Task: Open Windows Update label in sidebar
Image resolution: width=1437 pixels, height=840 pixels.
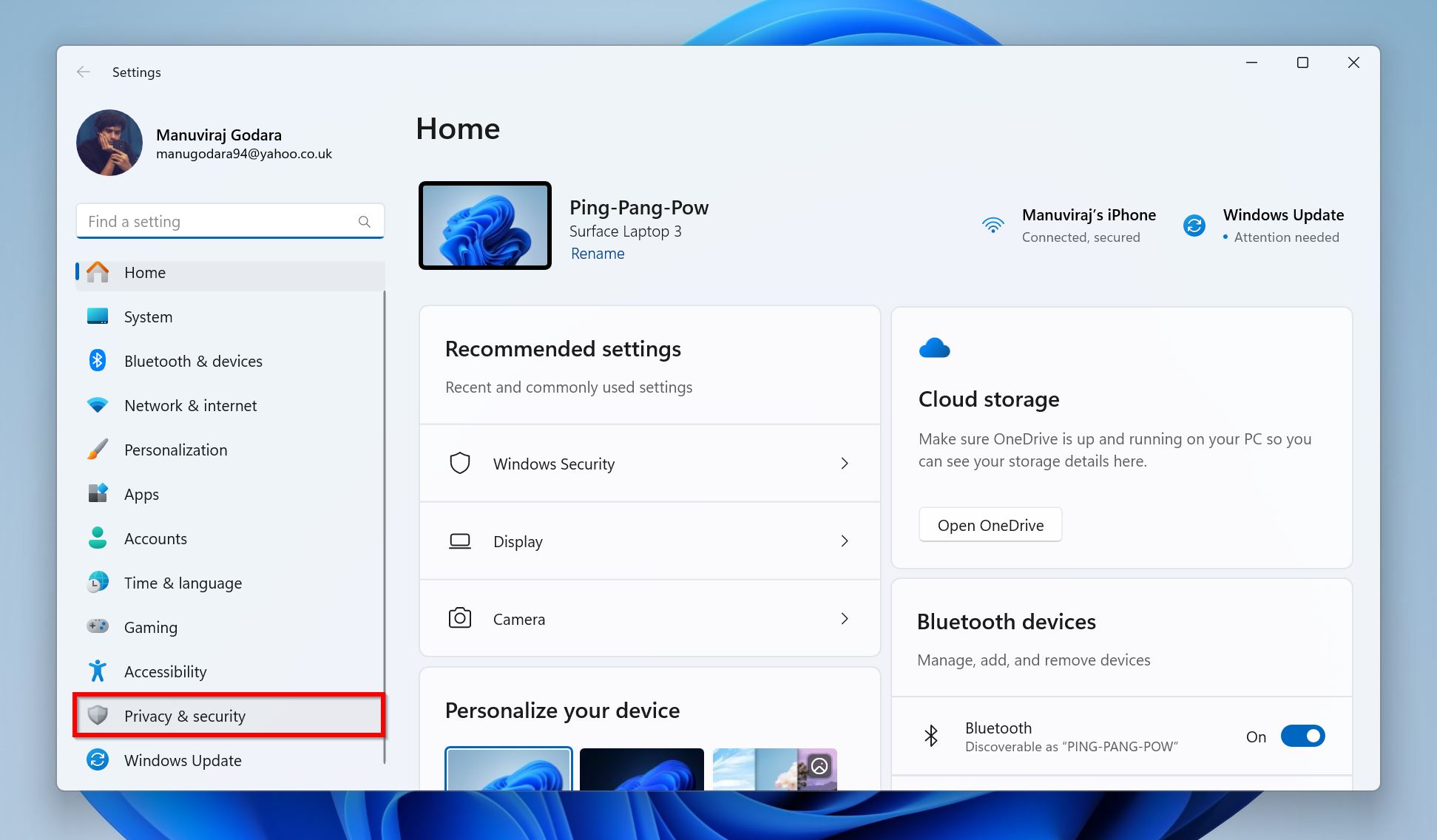Action: point(183,760)
